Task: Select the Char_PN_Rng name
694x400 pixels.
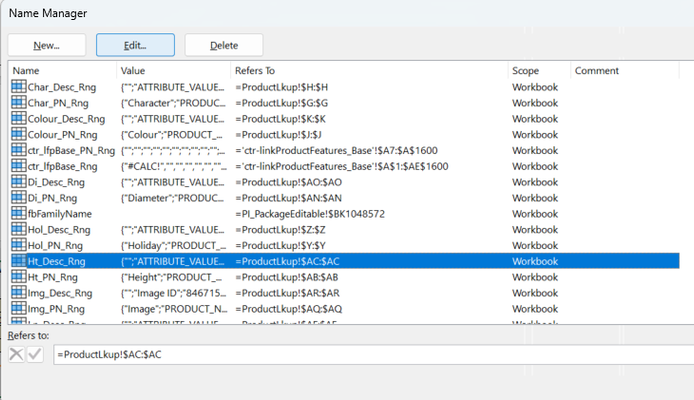Action: coord(58,103)
